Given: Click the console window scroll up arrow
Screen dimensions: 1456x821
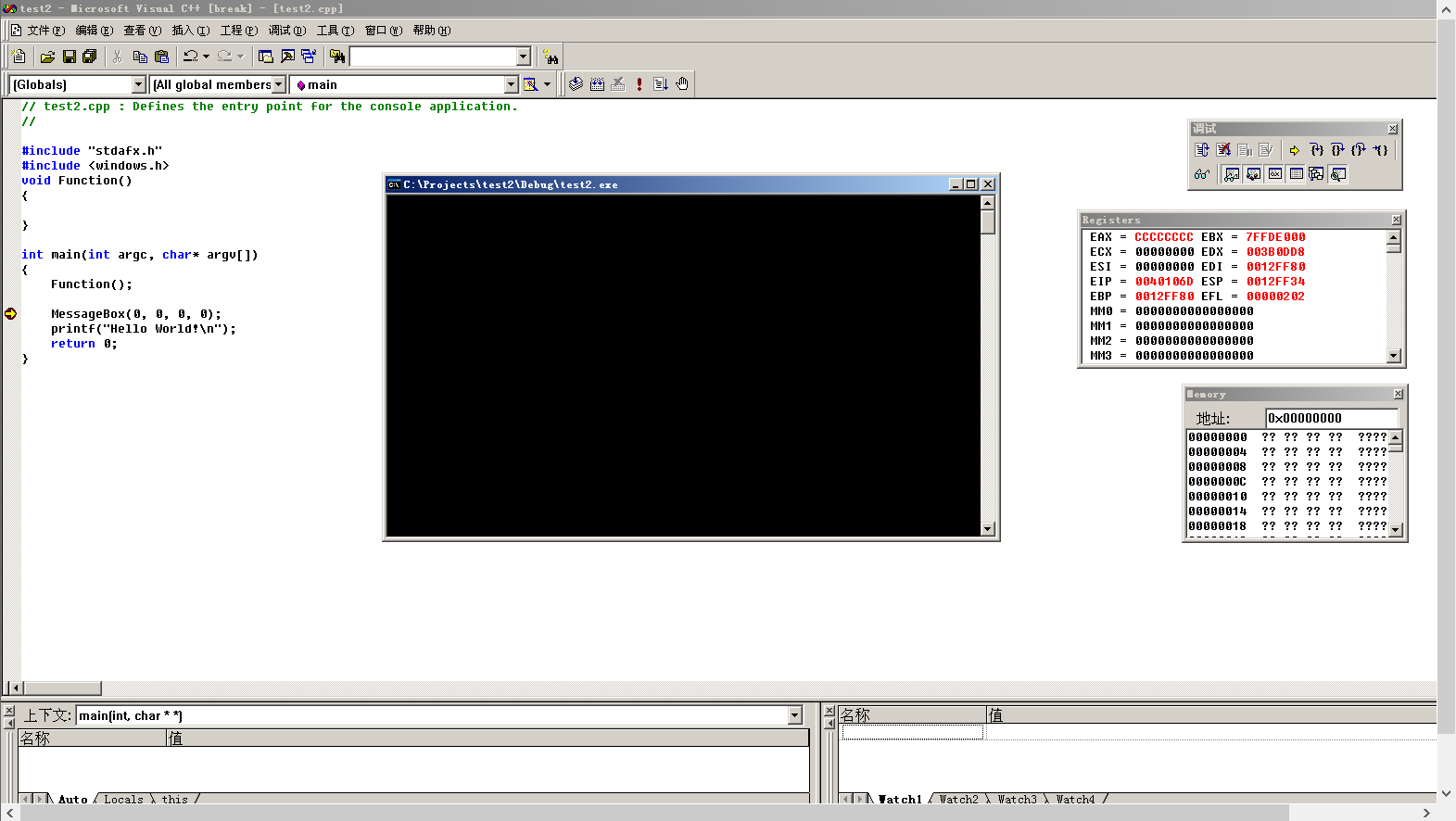Looking at the screenshot, I should [x=988, y=202].
